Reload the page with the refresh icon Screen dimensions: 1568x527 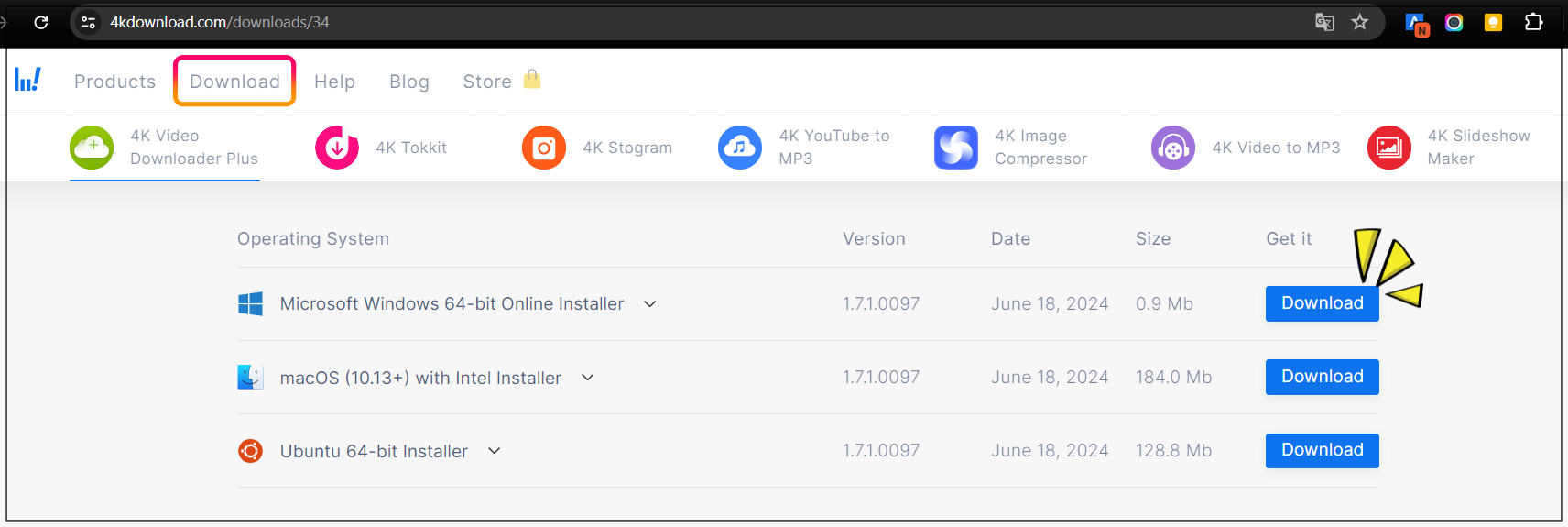(x=41, y=22)
